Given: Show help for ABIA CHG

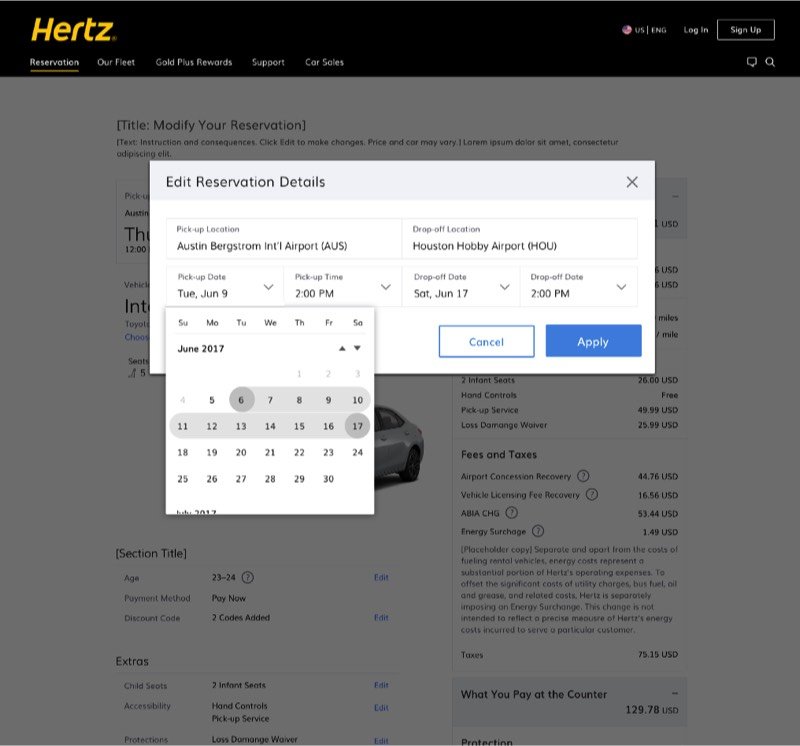Looking at the screenshot, I should click(511, 512).
